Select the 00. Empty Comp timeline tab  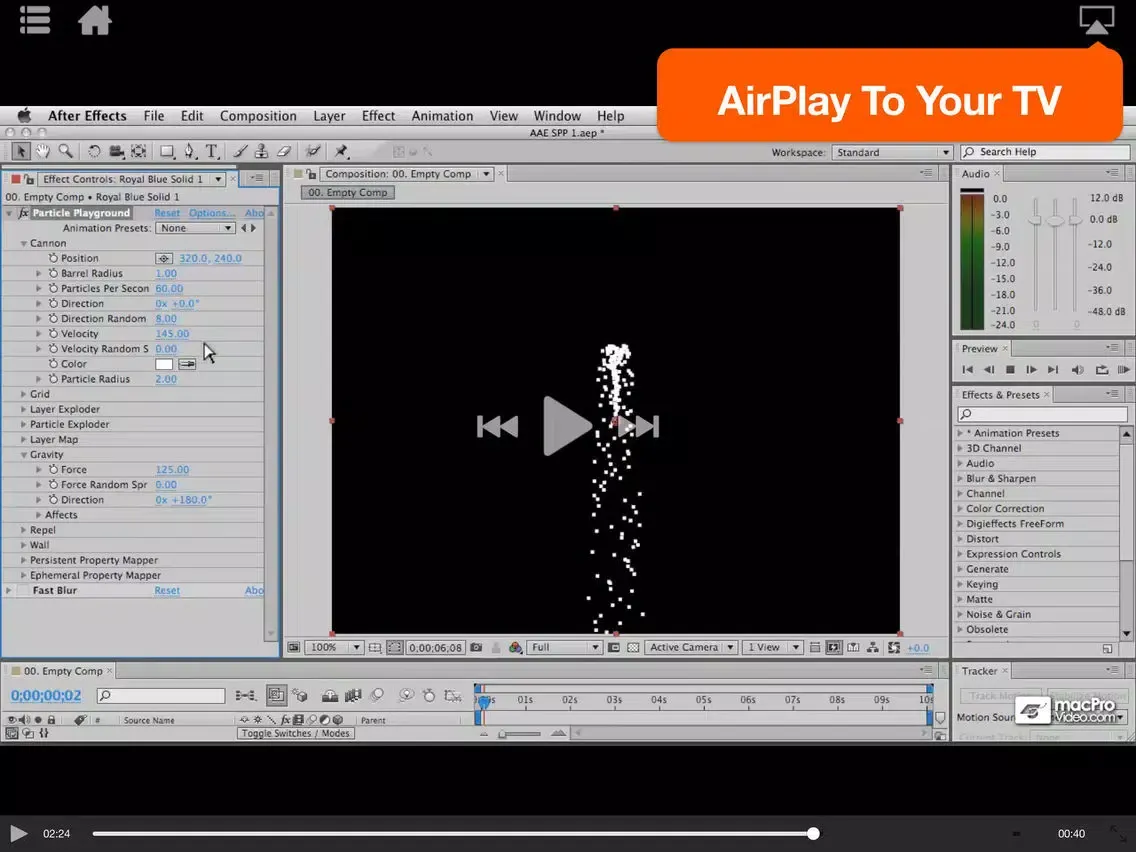(x=63, y=672)
